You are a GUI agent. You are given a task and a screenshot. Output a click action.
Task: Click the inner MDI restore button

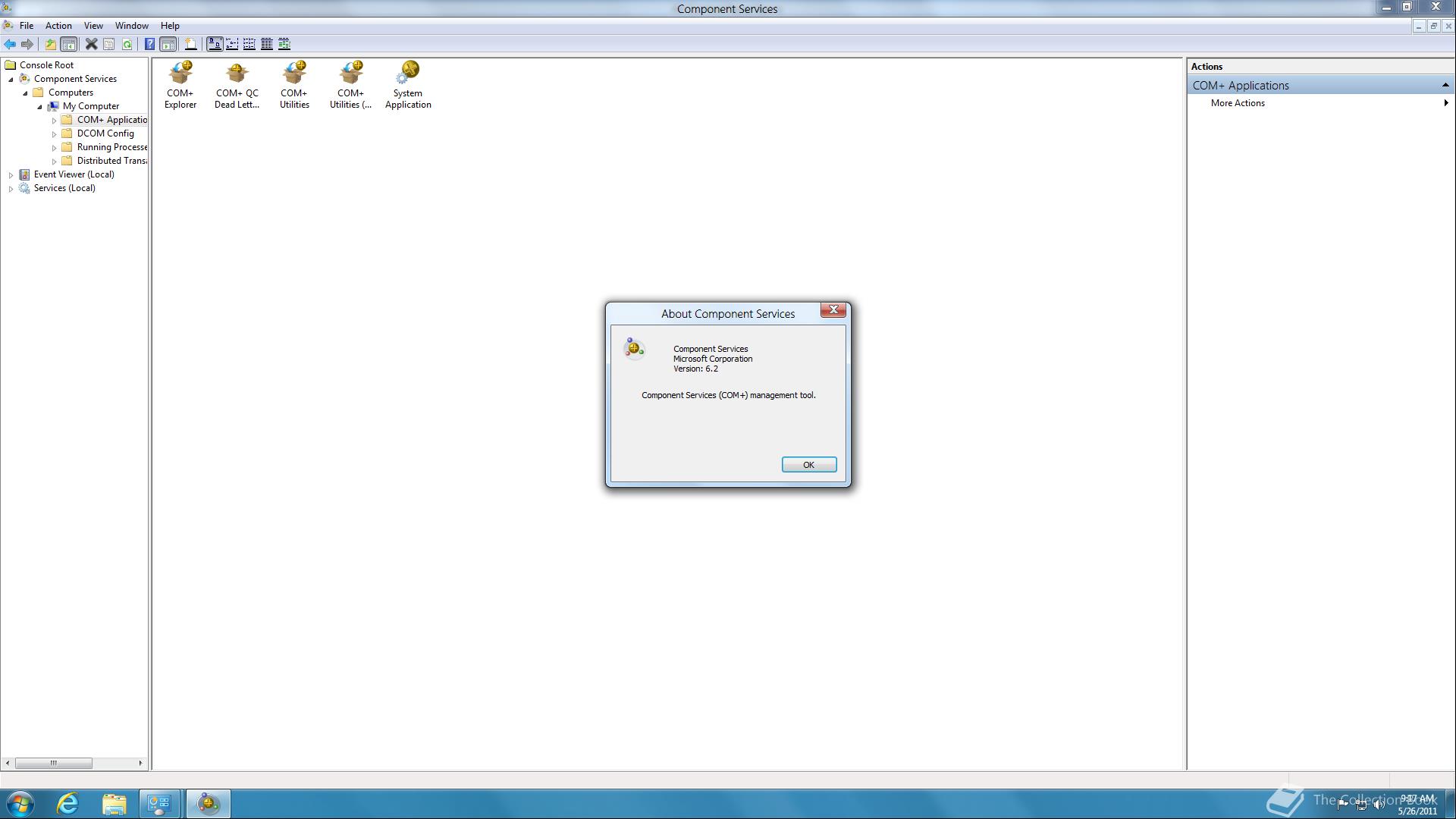pyautogui.click(x=1433, y=26)
